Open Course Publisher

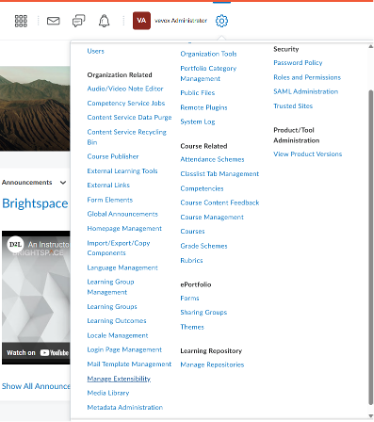click(113, 156)
